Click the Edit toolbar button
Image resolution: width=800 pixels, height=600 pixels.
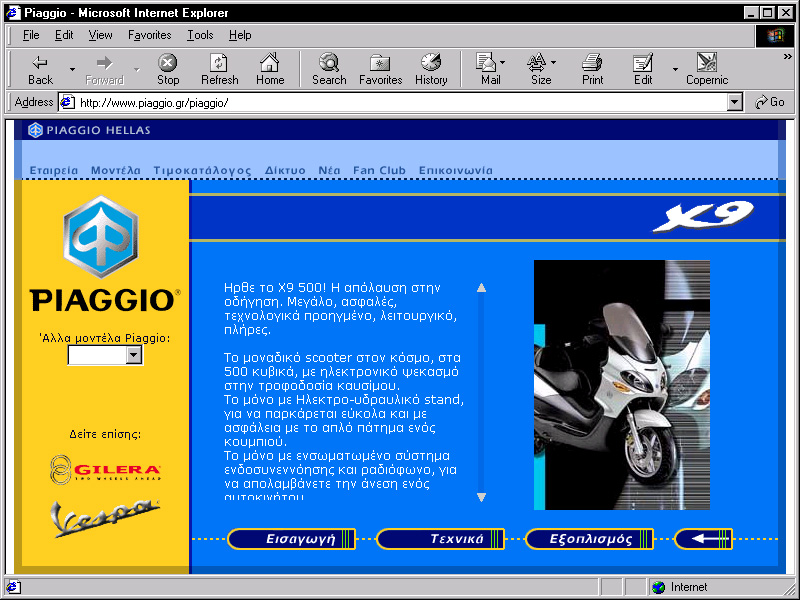tap(643, 70)
